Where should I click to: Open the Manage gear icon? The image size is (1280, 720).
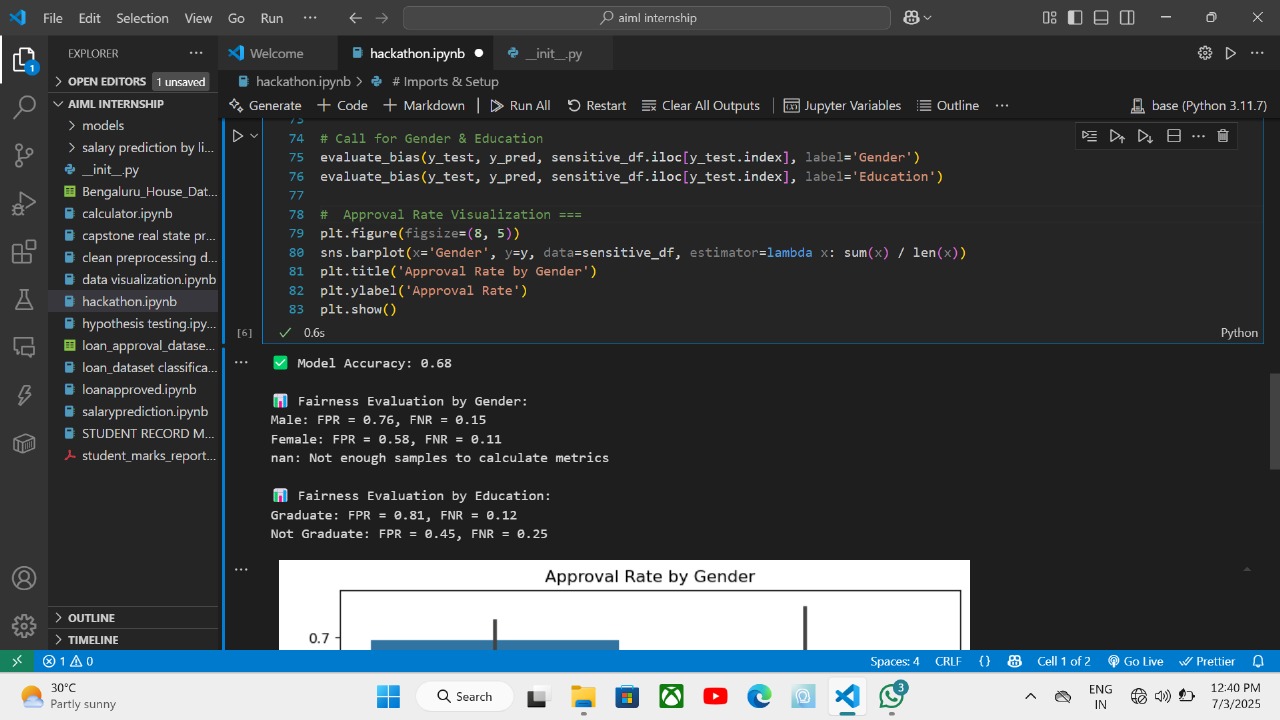(24, 625)
